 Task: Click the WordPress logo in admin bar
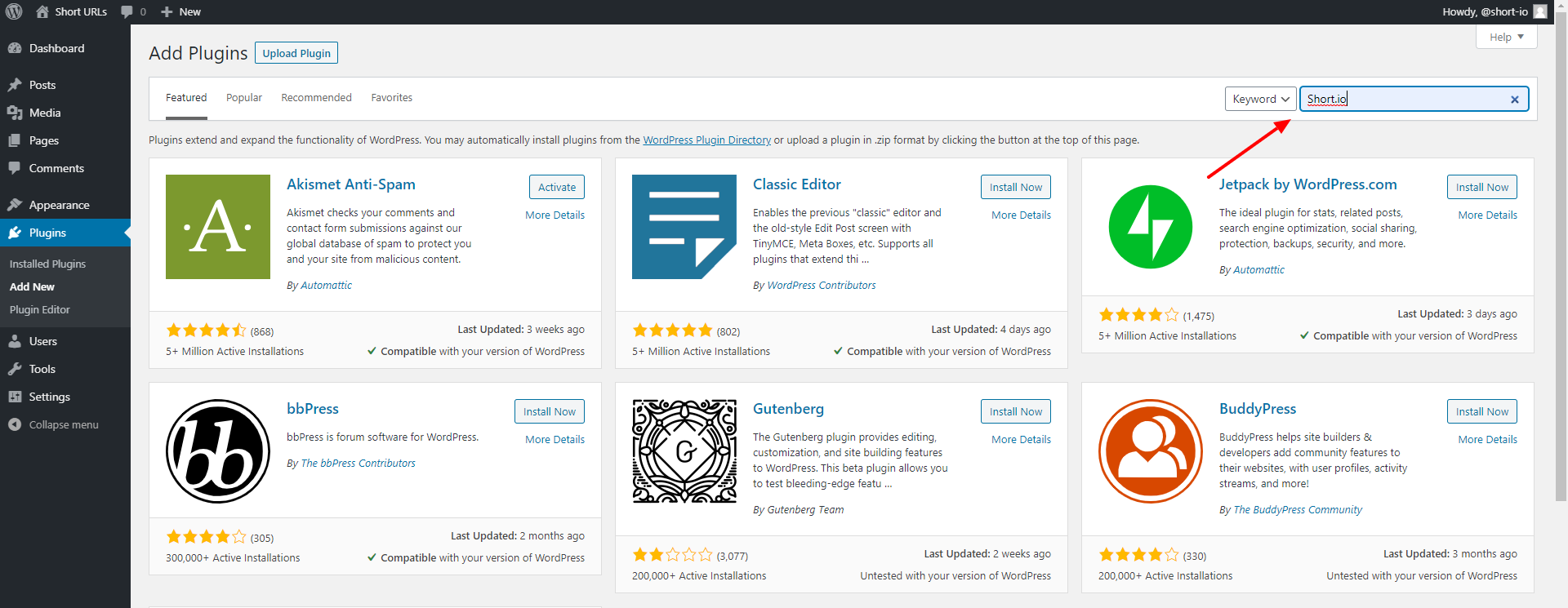click(14, 11)
